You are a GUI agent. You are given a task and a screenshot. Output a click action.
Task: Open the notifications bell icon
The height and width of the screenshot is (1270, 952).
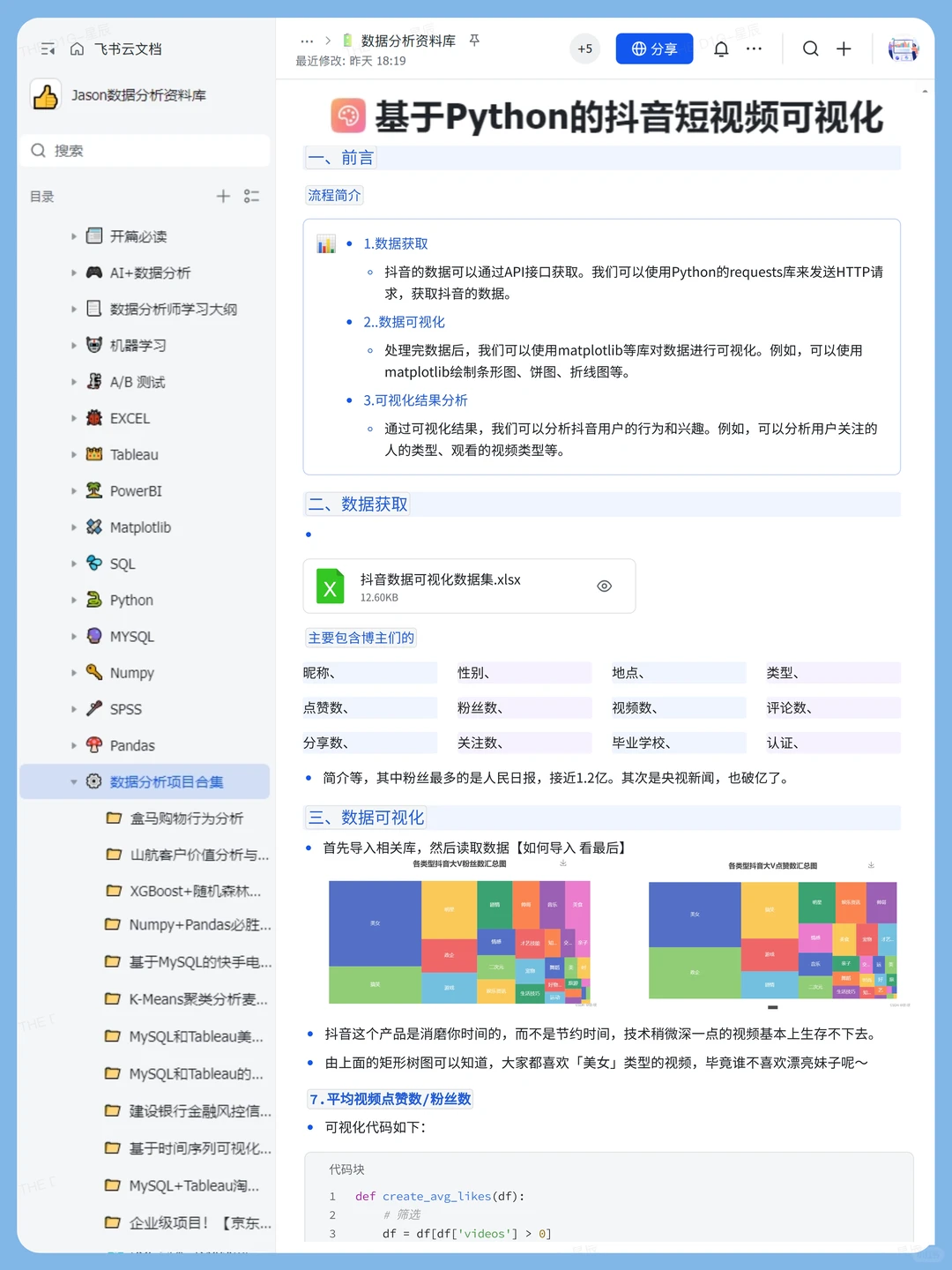click(721, 49)
